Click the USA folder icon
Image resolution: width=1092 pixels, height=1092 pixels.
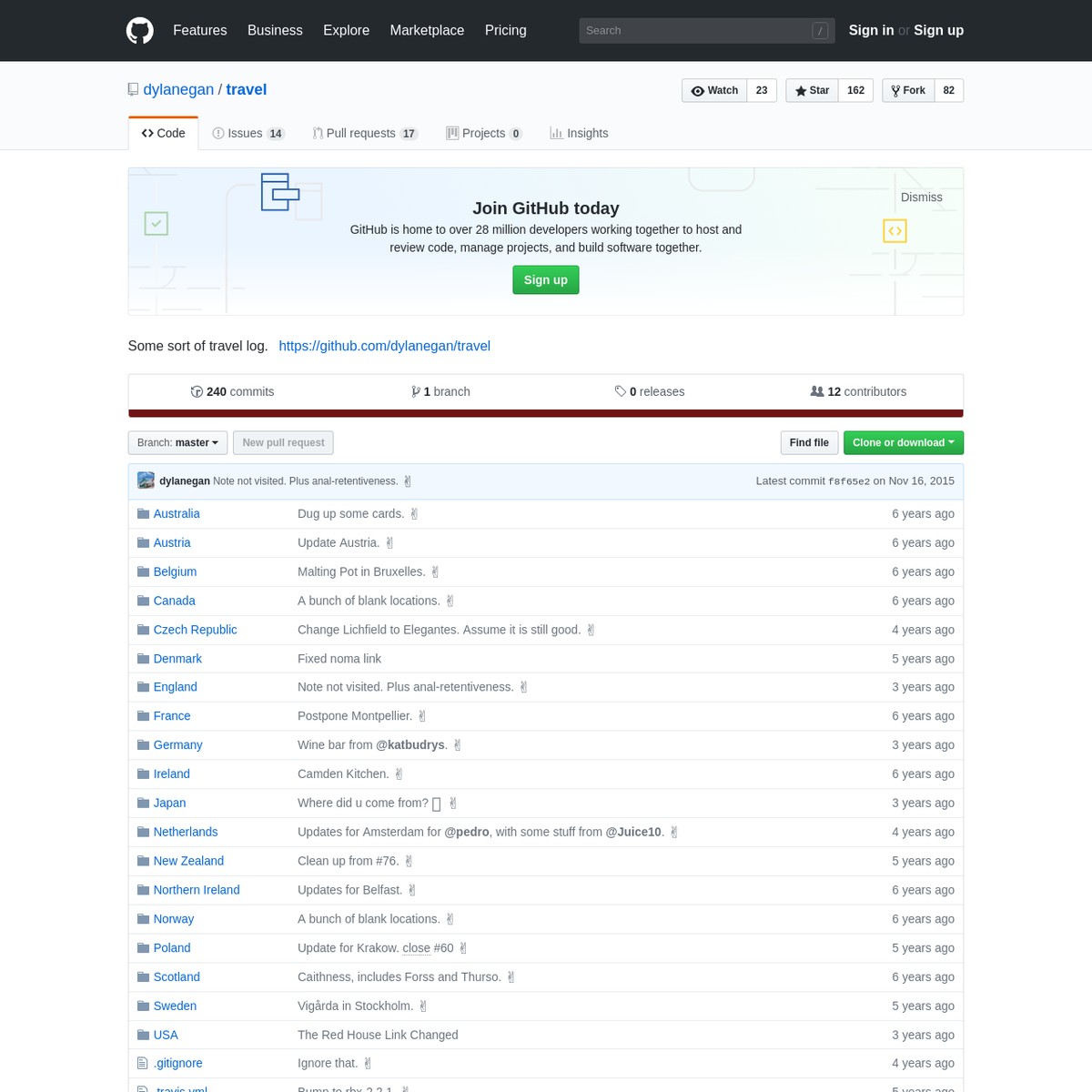[x=143, y=1035]
